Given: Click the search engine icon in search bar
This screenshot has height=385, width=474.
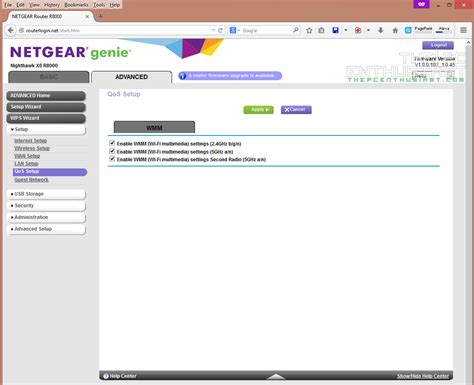Looking at the screenshot, I should [233, 30].
